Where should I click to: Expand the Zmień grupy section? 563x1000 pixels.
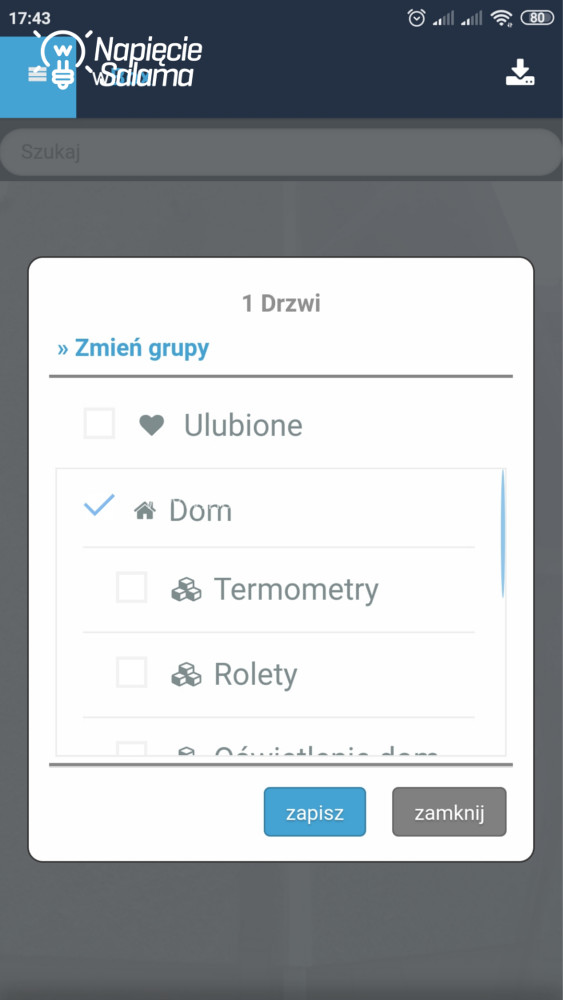point(133,349)
